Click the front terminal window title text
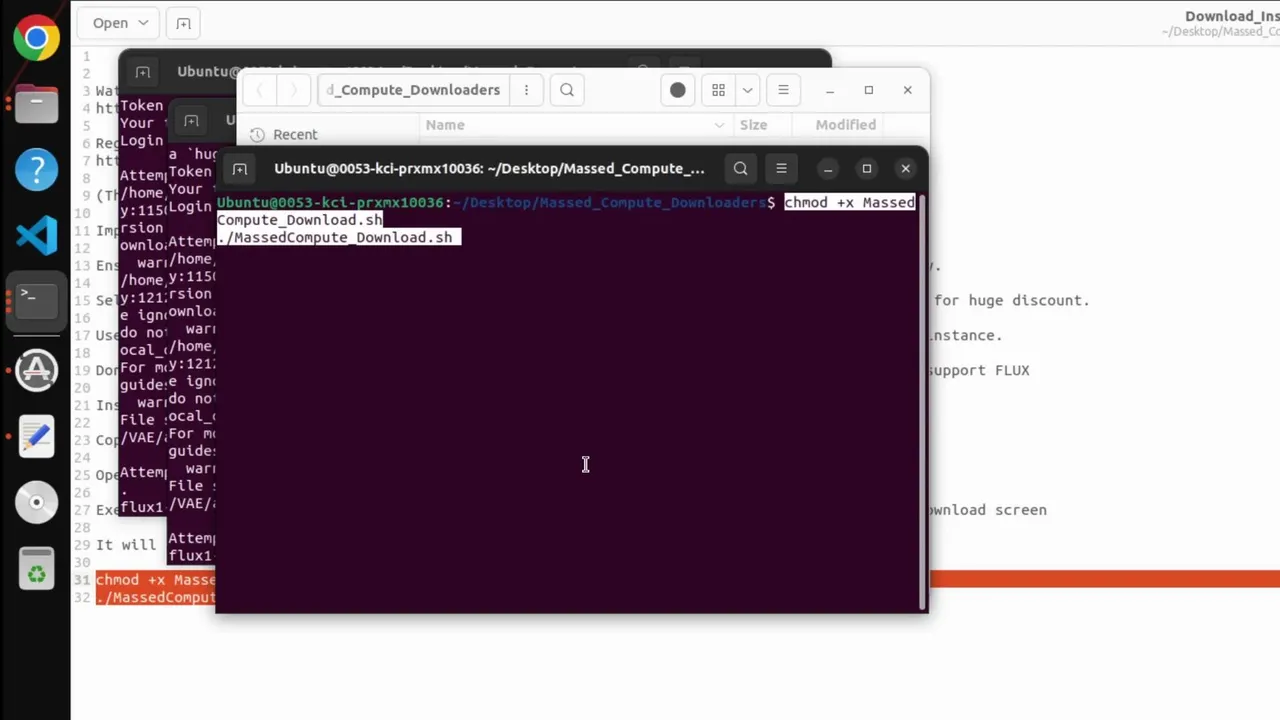 click(x=489, y=169)
